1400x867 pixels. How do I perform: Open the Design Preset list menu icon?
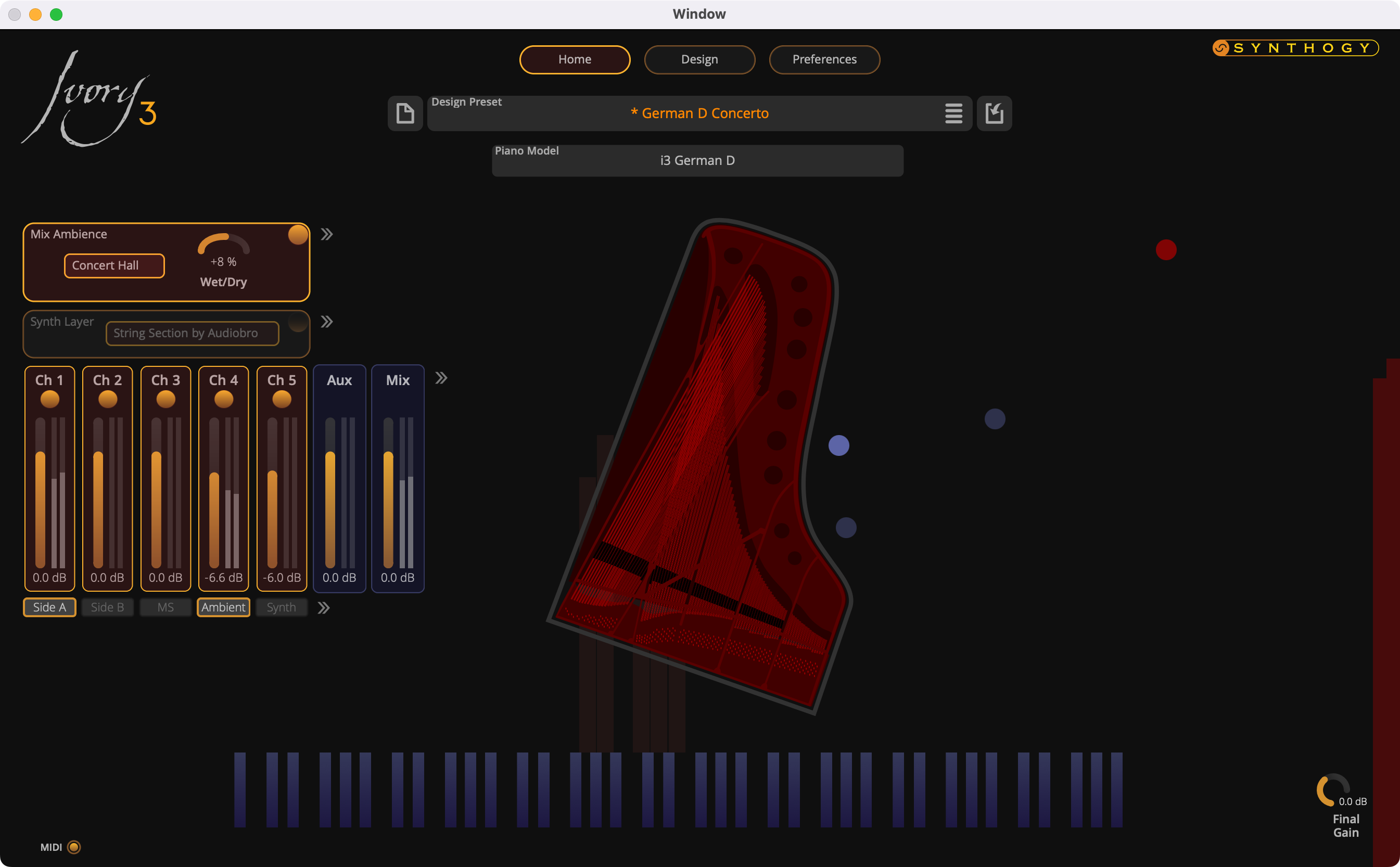tap(953, 113)
